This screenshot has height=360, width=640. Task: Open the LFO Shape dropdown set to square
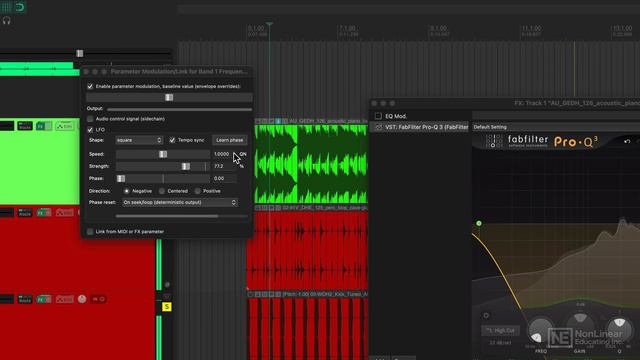pyautogui.click(x=139, y=140)
